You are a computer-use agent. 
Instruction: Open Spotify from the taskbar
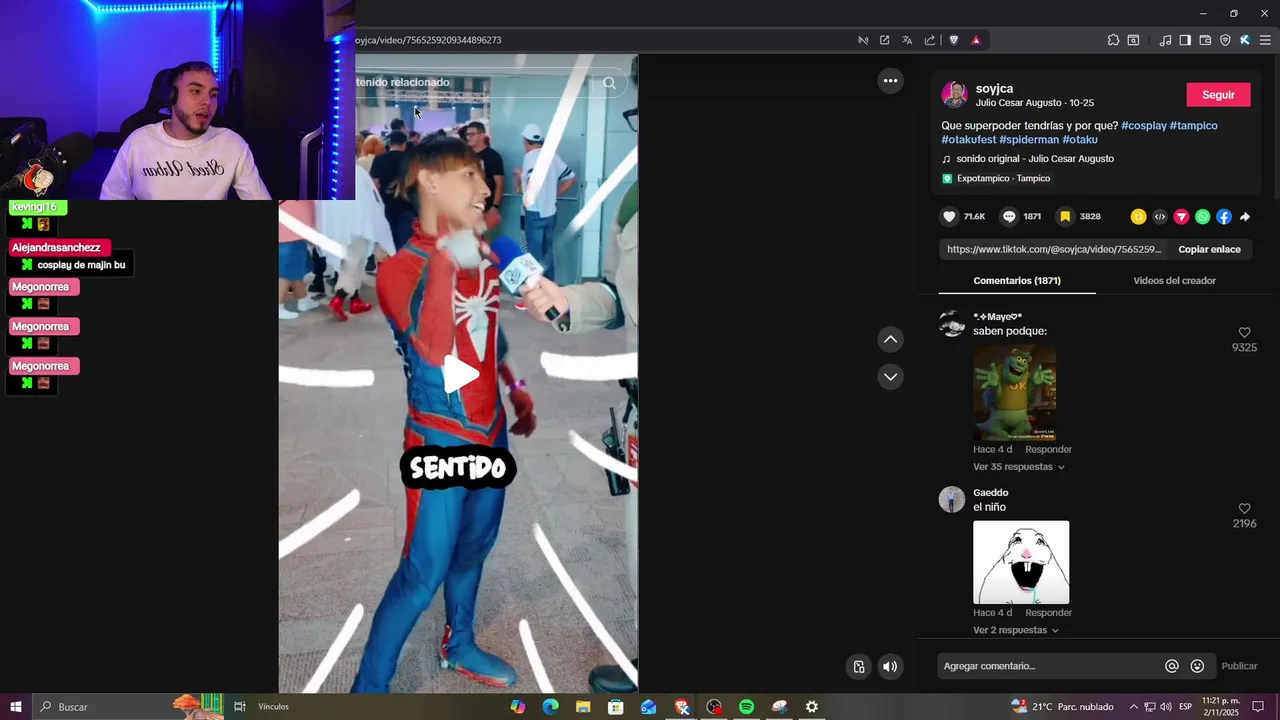746,707
